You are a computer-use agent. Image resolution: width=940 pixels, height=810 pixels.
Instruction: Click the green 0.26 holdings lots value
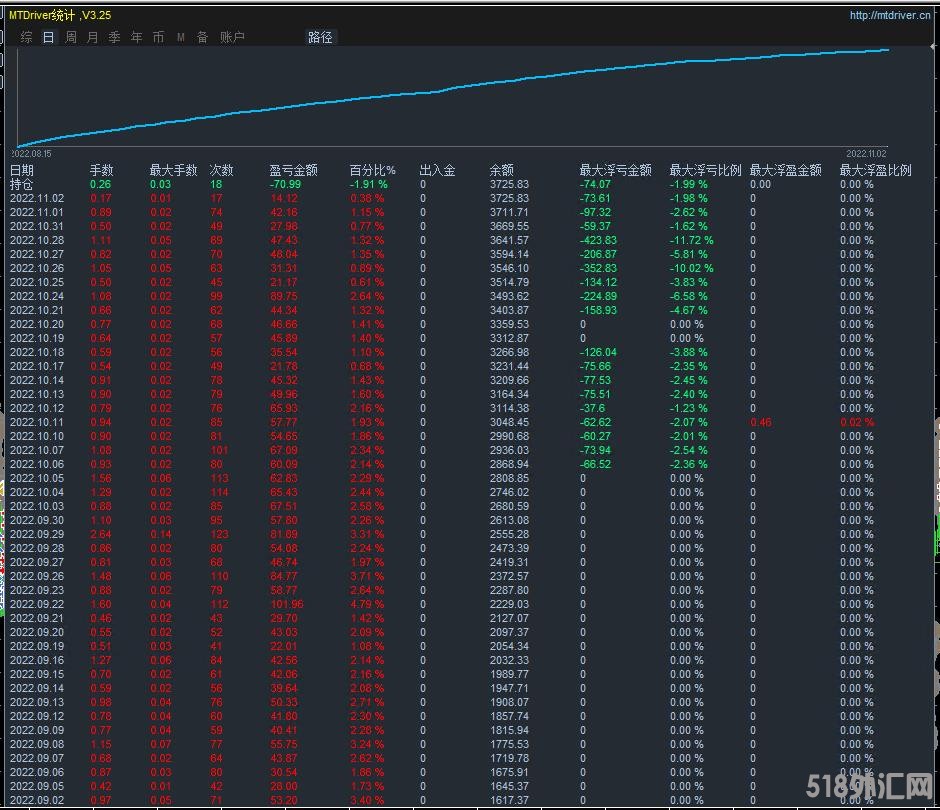click(x=101, y=185)
